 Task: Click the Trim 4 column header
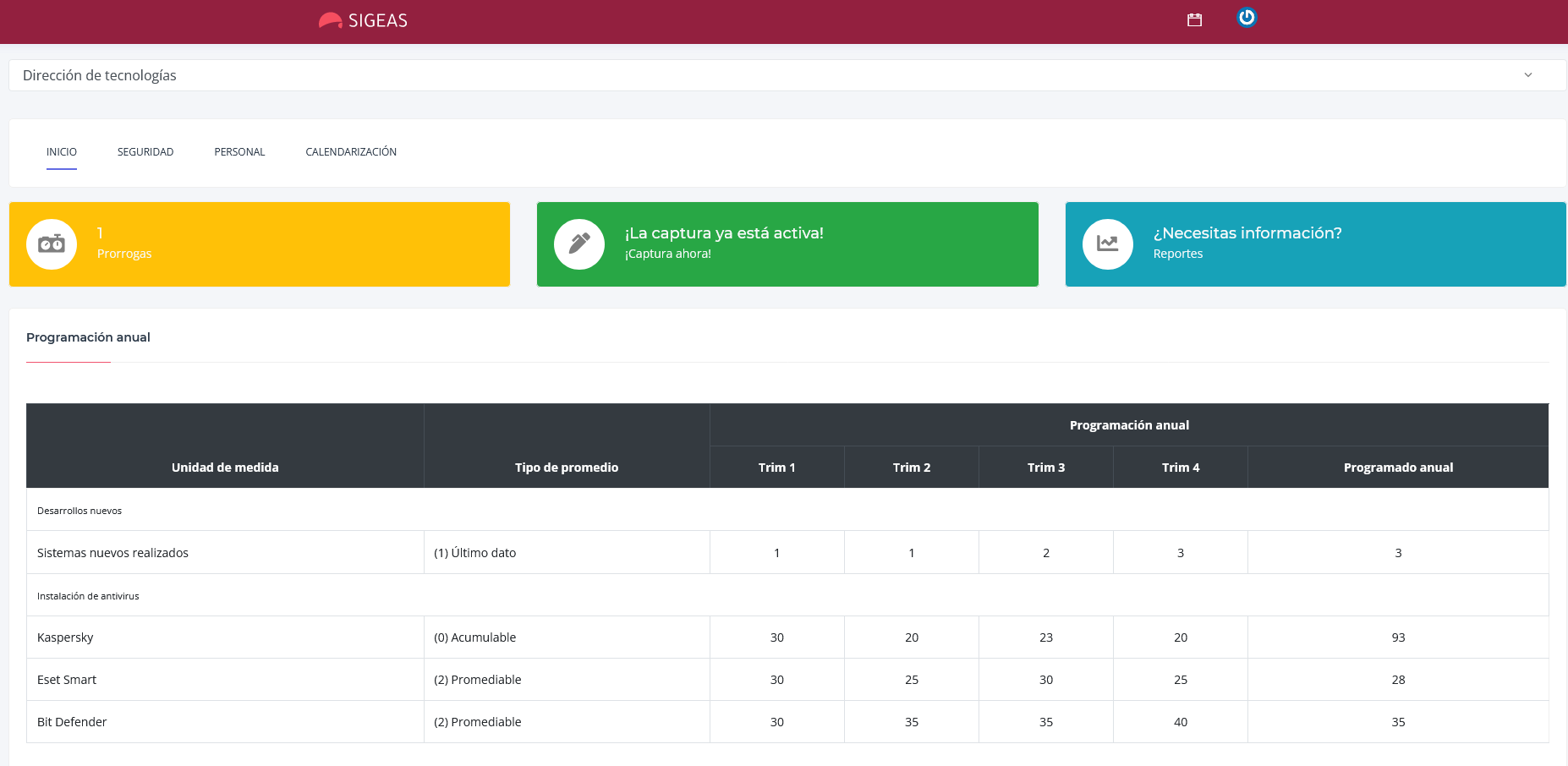[1181, 468]
